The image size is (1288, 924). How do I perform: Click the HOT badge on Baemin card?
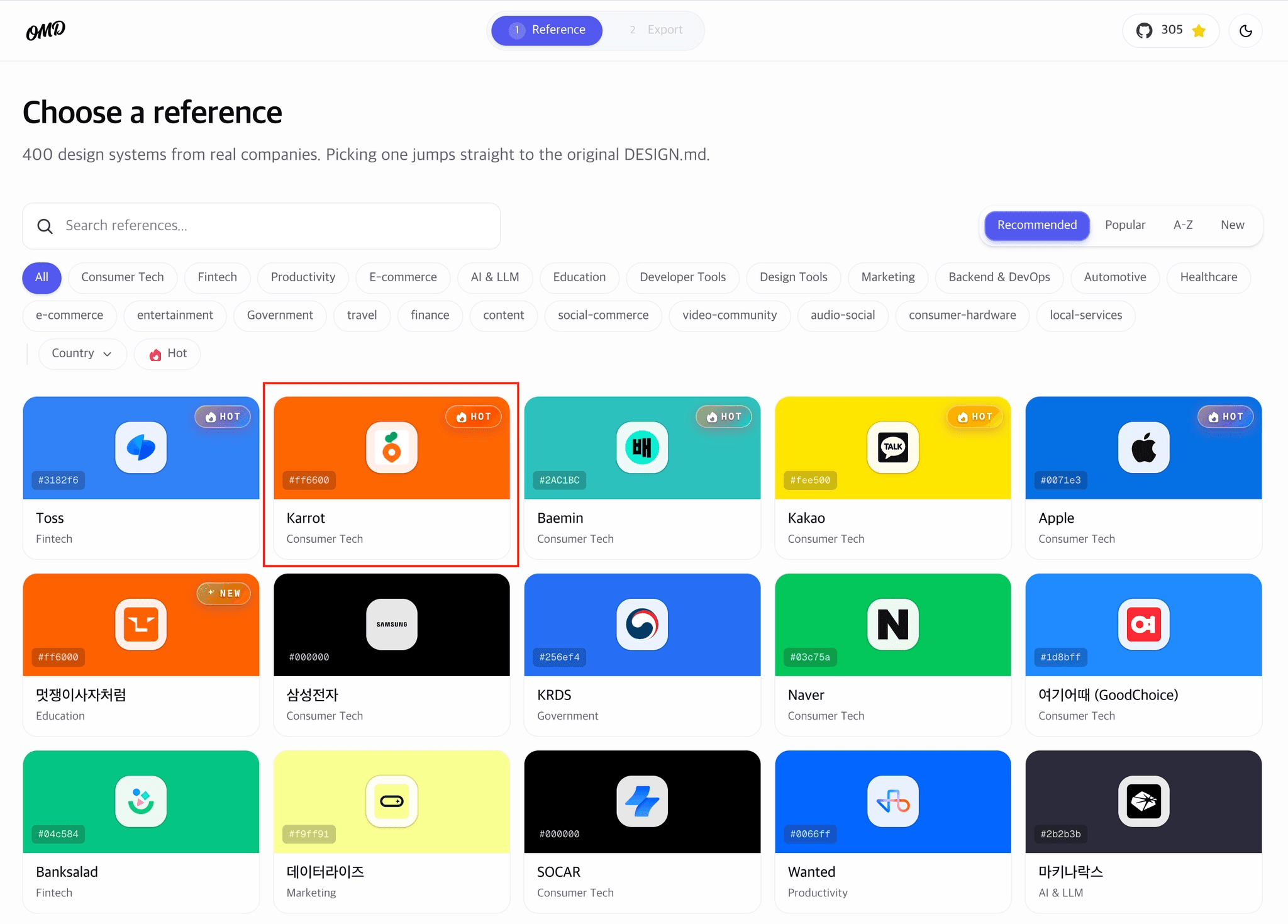coord(724,416)
